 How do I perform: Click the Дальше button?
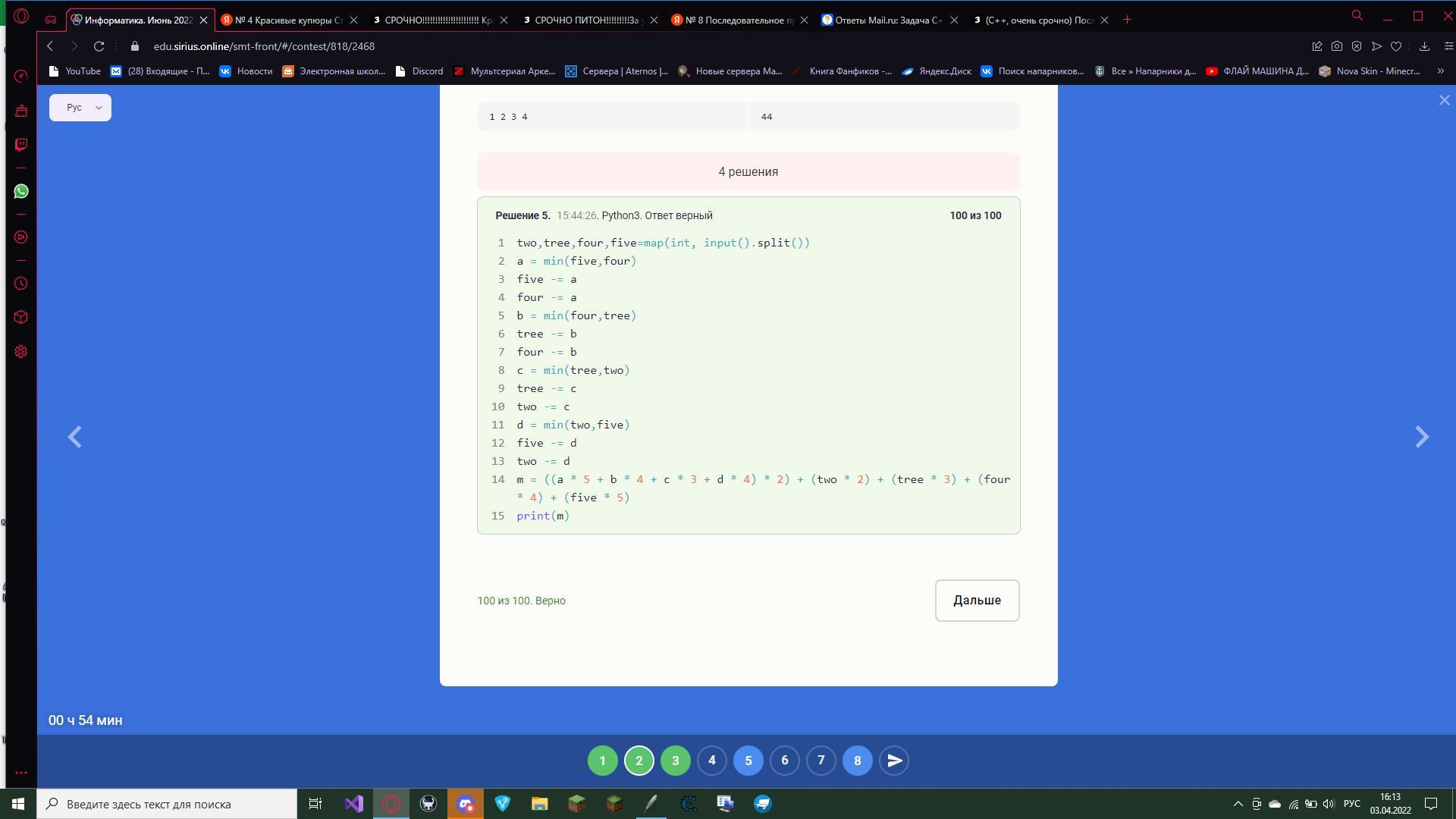(x=977, y=601)
